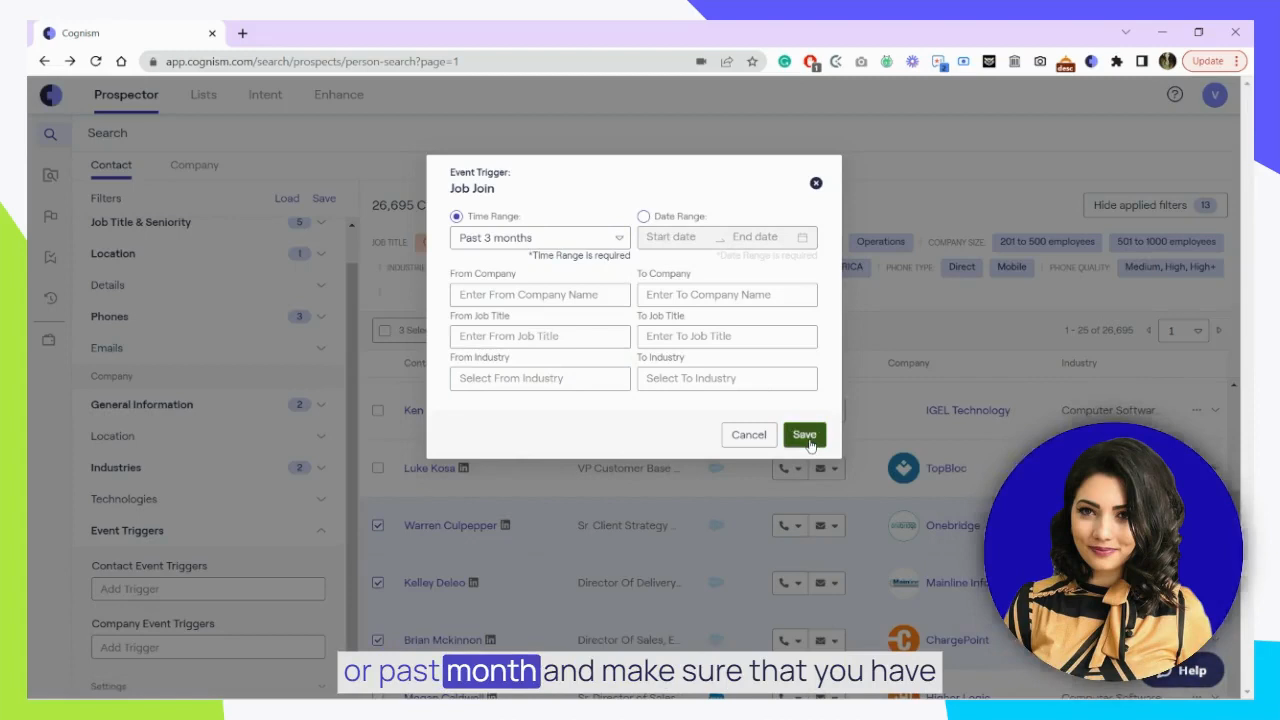The image size is (1280, 720).
Task: Open Kelley Deleo's LinkedIn icon
Action: [x=474, y=583]
